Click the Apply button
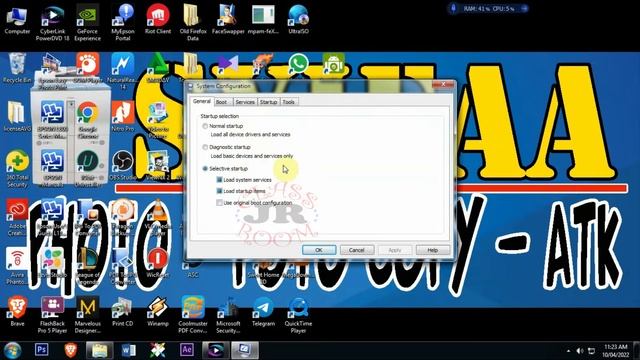The width and height of the screenshot is (640, 360). tap(395, 250)
